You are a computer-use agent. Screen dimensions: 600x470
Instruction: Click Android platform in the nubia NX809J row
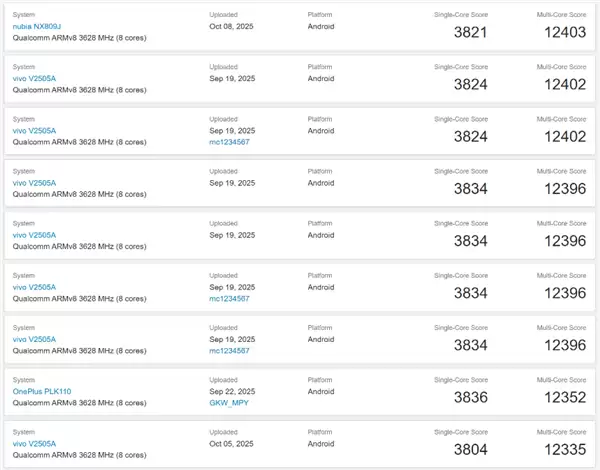coord(321,25)
